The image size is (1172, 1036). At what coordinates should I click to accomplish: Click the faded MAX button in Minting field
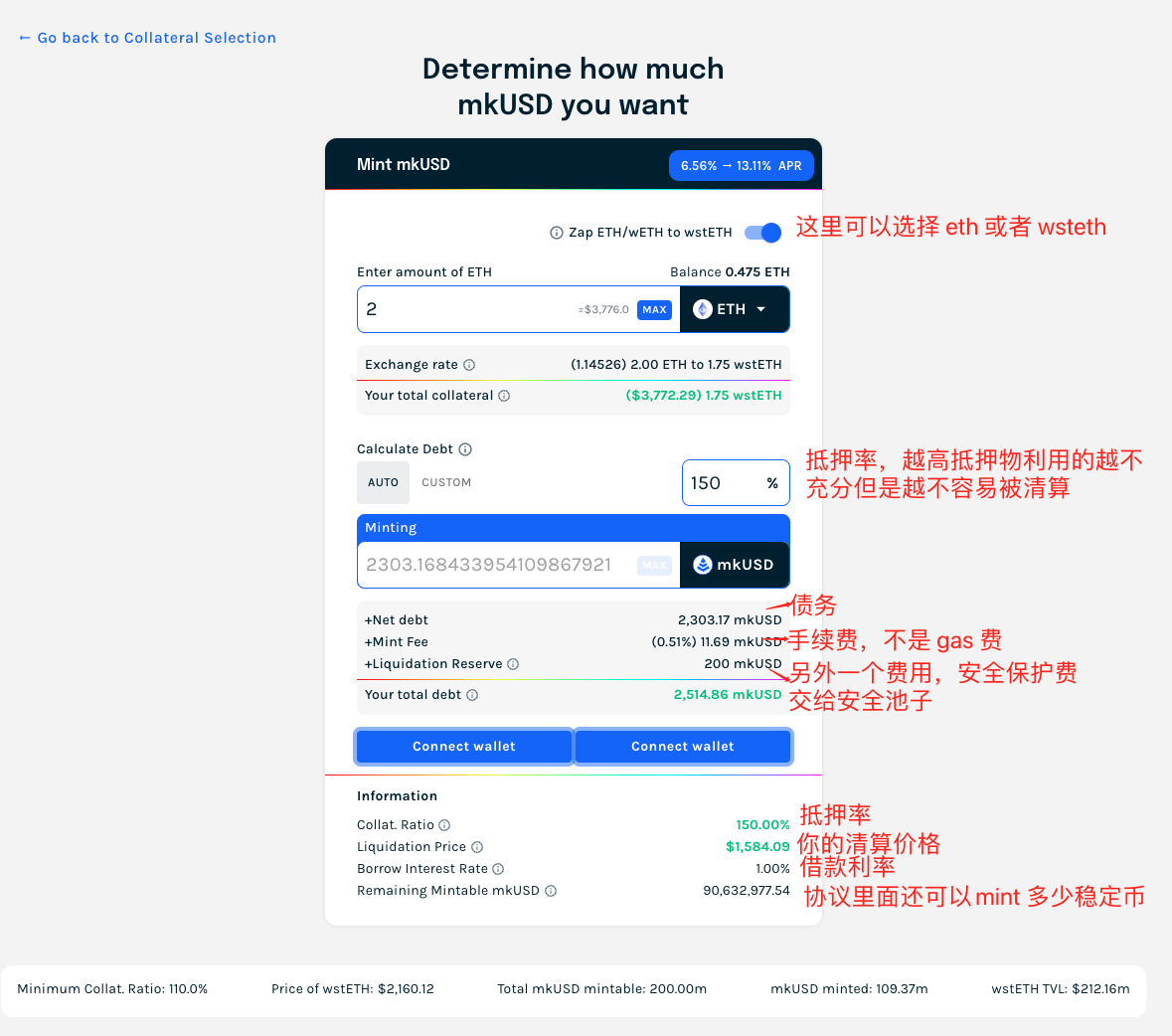pyautogui.click(x=654, y=565)
